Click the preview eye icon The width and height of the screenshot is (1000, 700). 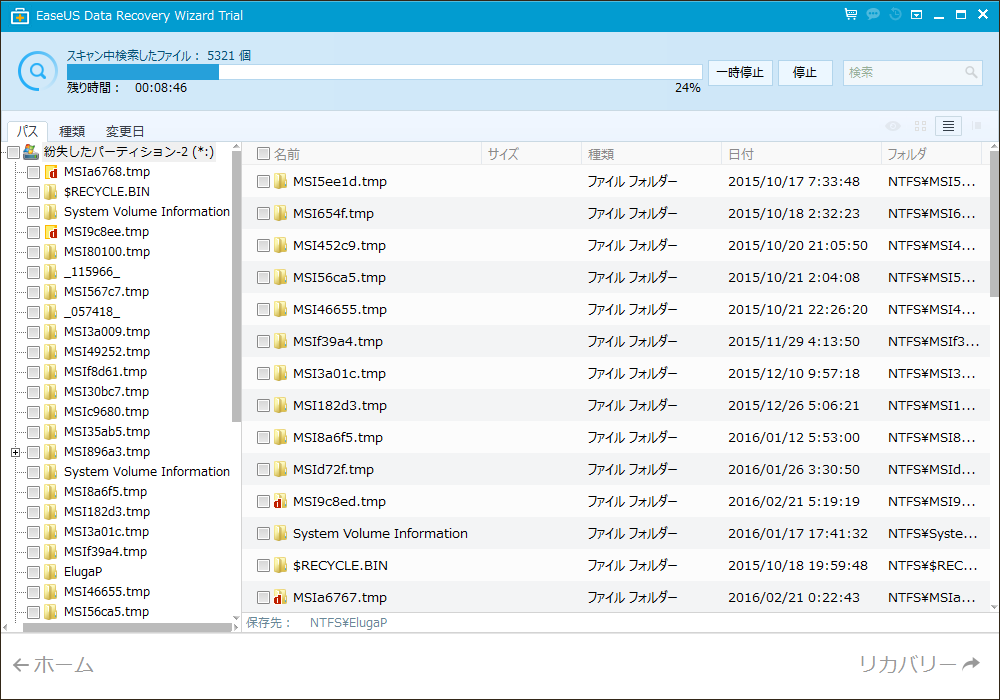pyautogui.click(x=893, y=126)
